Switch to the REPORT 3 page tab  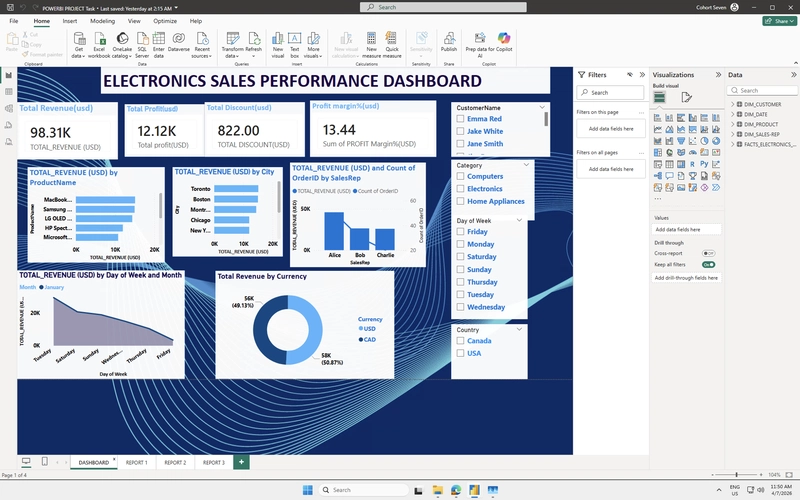point(213,462)
